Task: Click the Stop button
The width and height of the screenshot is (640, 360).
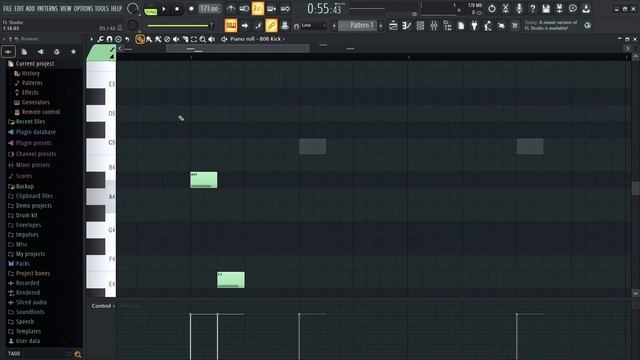Action: [177, 9]
